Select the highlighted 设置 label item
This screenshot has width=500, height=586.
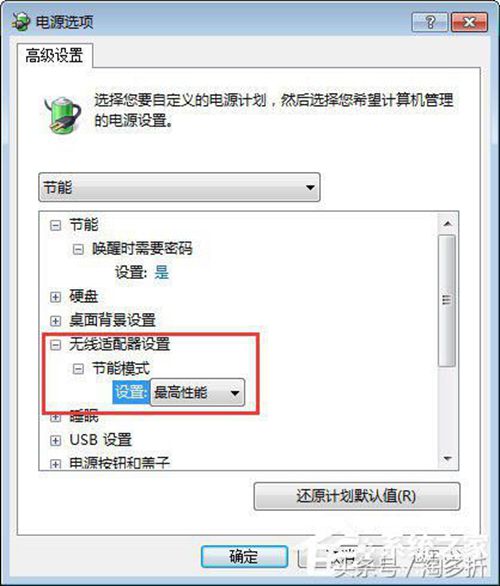click(x=131, y=392)
